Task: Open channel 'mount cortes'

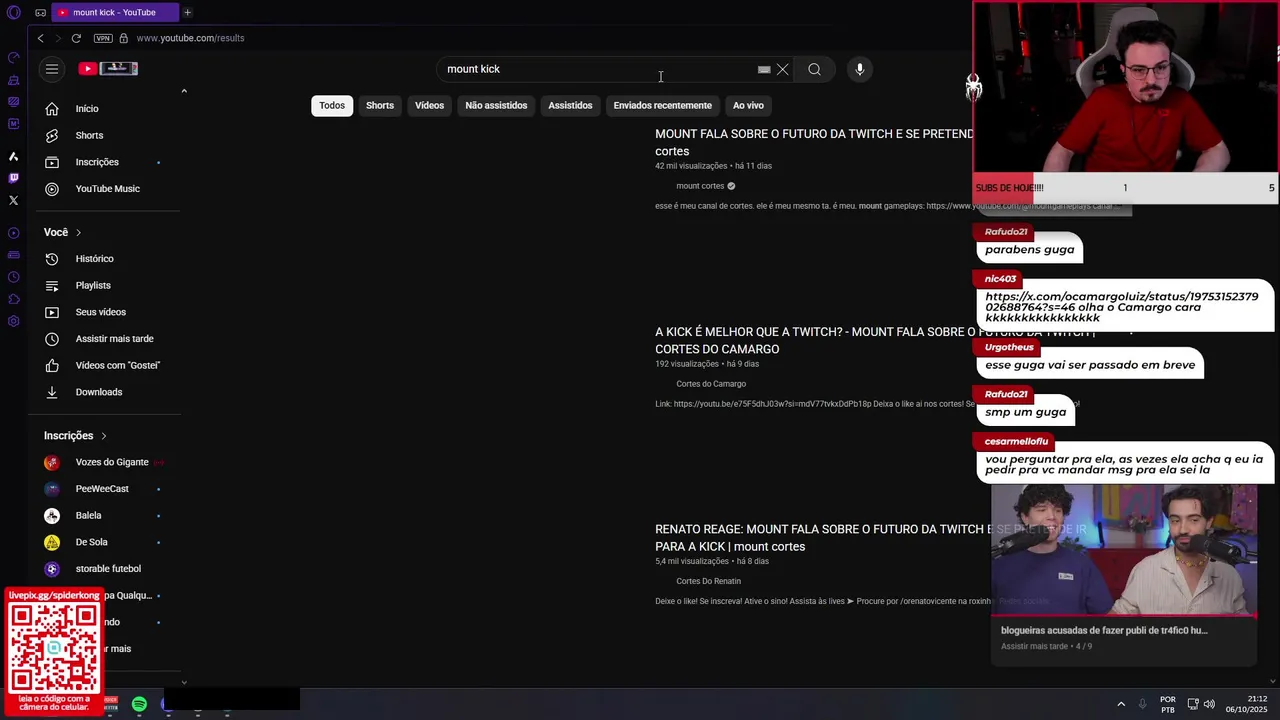Action: click(700, 186)
